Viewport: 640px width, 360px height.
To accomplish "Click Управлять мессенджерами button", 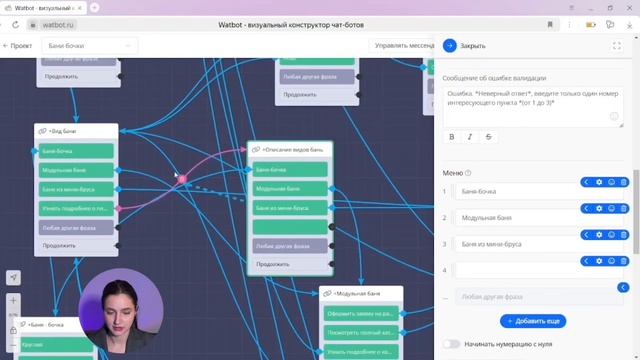I will (402, 46).
